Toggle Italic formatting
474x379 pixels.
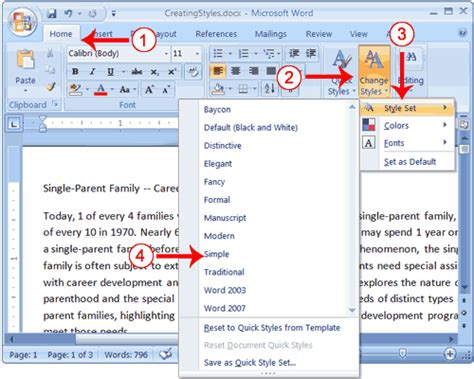click(x=92, y=71)
